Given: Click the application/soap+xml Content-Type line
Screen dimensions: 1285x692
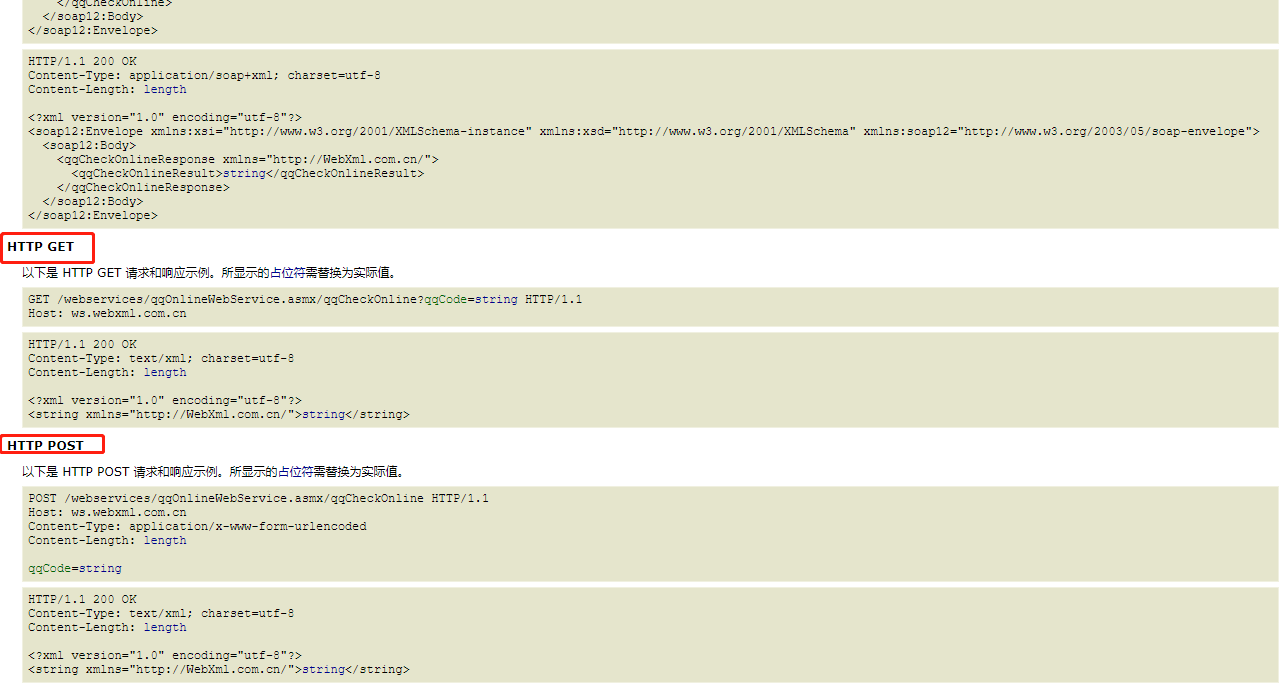Looking at the screenshot, I should (x=204, y=76).
